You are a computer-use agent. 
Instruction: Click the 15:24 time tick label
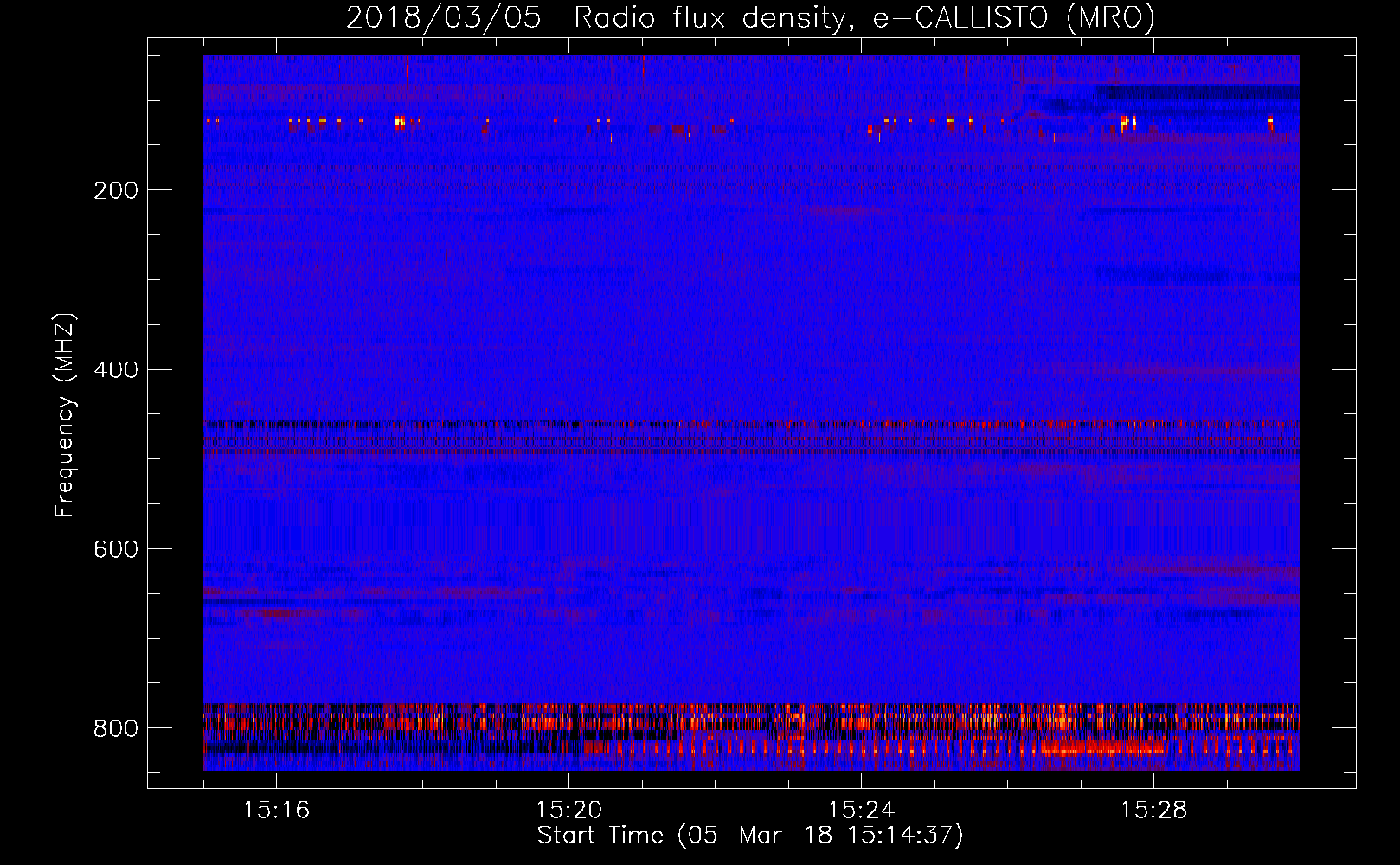click(x=861, y=811)
